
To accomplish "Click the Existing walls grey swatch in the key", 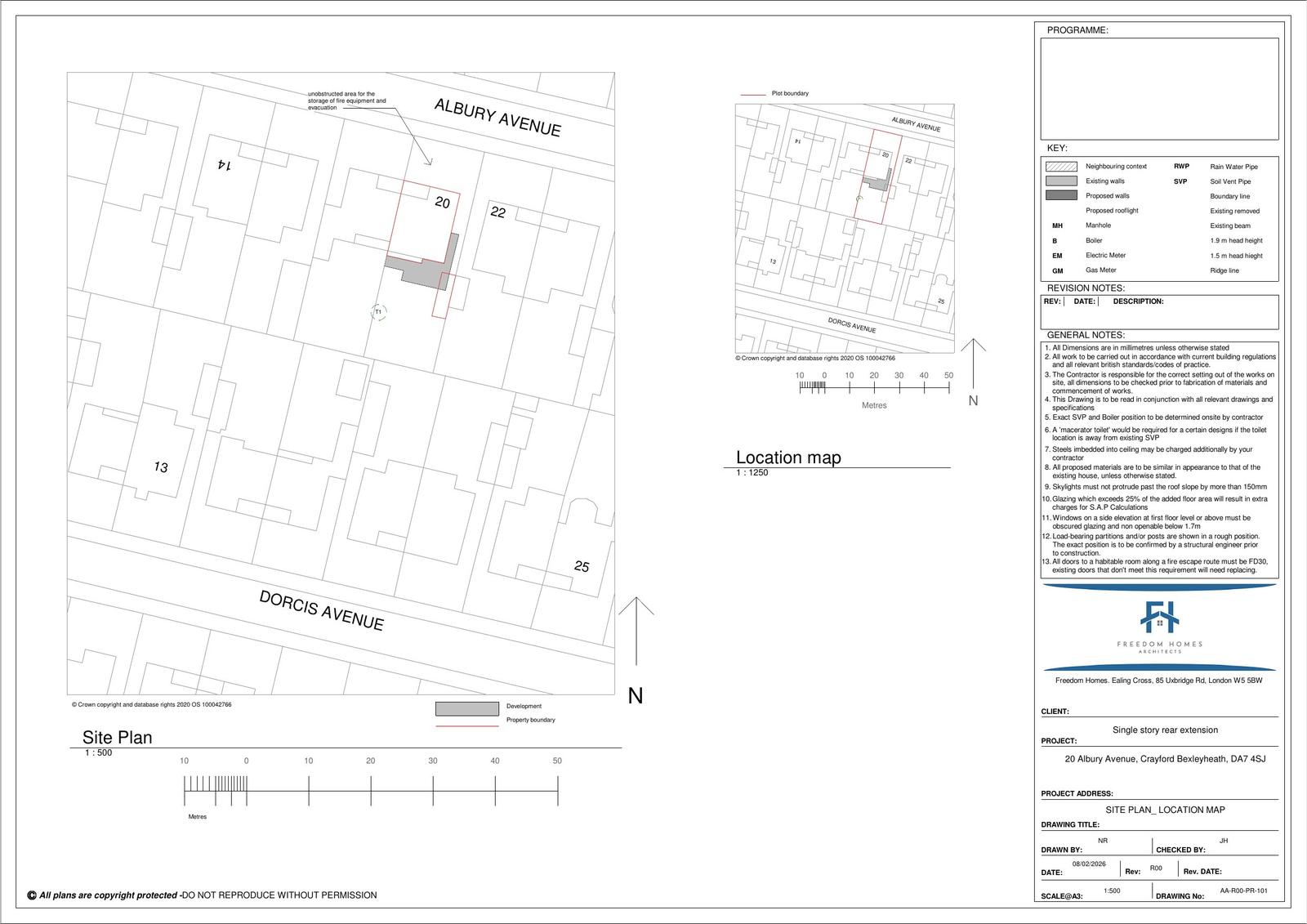I will 1061,181.
